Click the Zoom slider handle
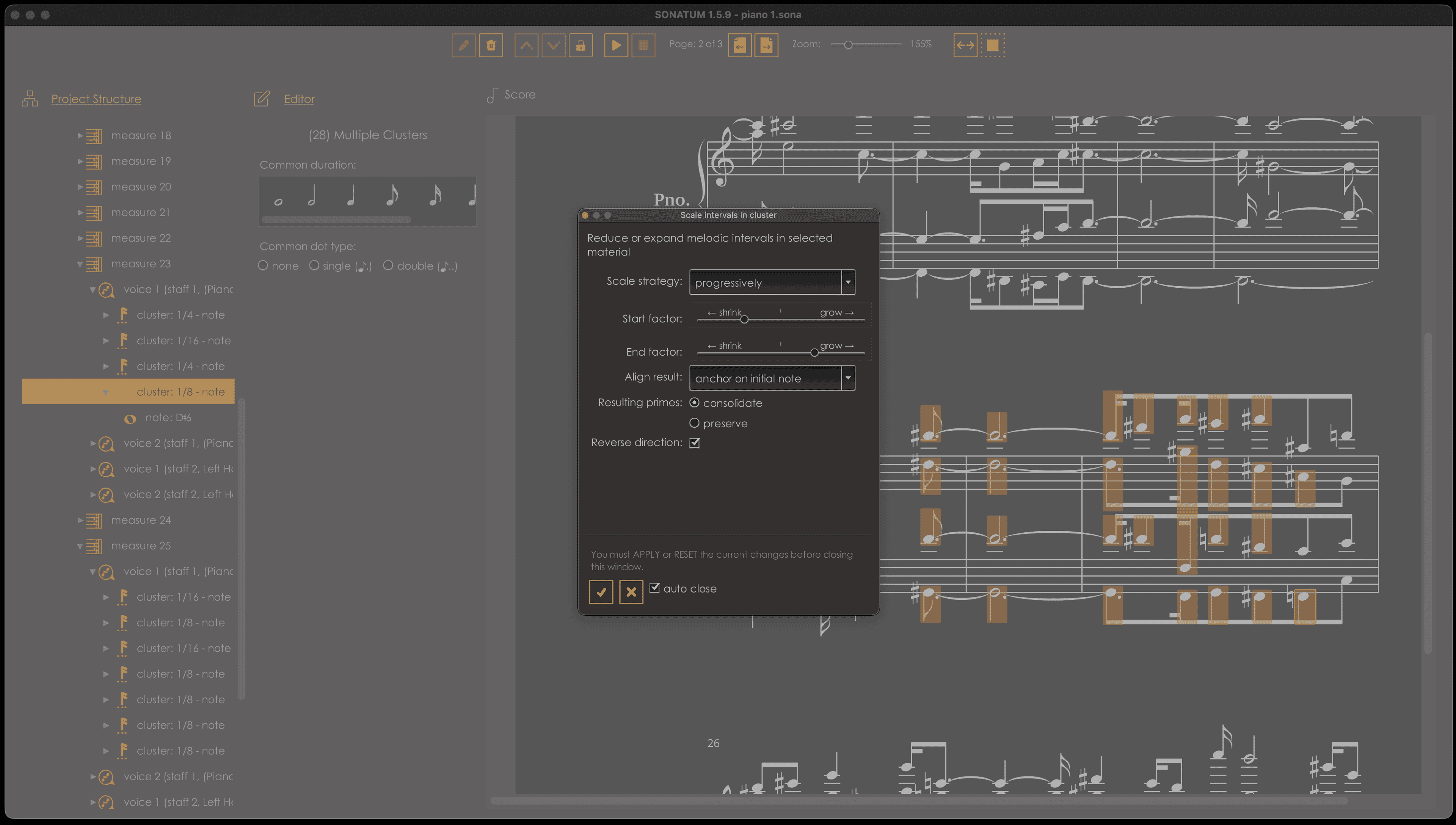The height and width of the screenshot is (825, 1456). tap(848, 45)
